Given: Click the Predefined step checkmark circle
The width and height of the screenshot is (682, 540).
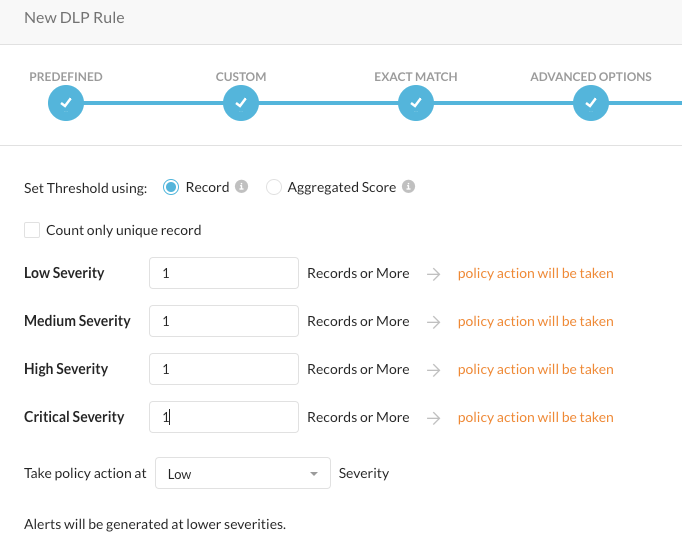Looking at the screenshot, I should (66, 103).
